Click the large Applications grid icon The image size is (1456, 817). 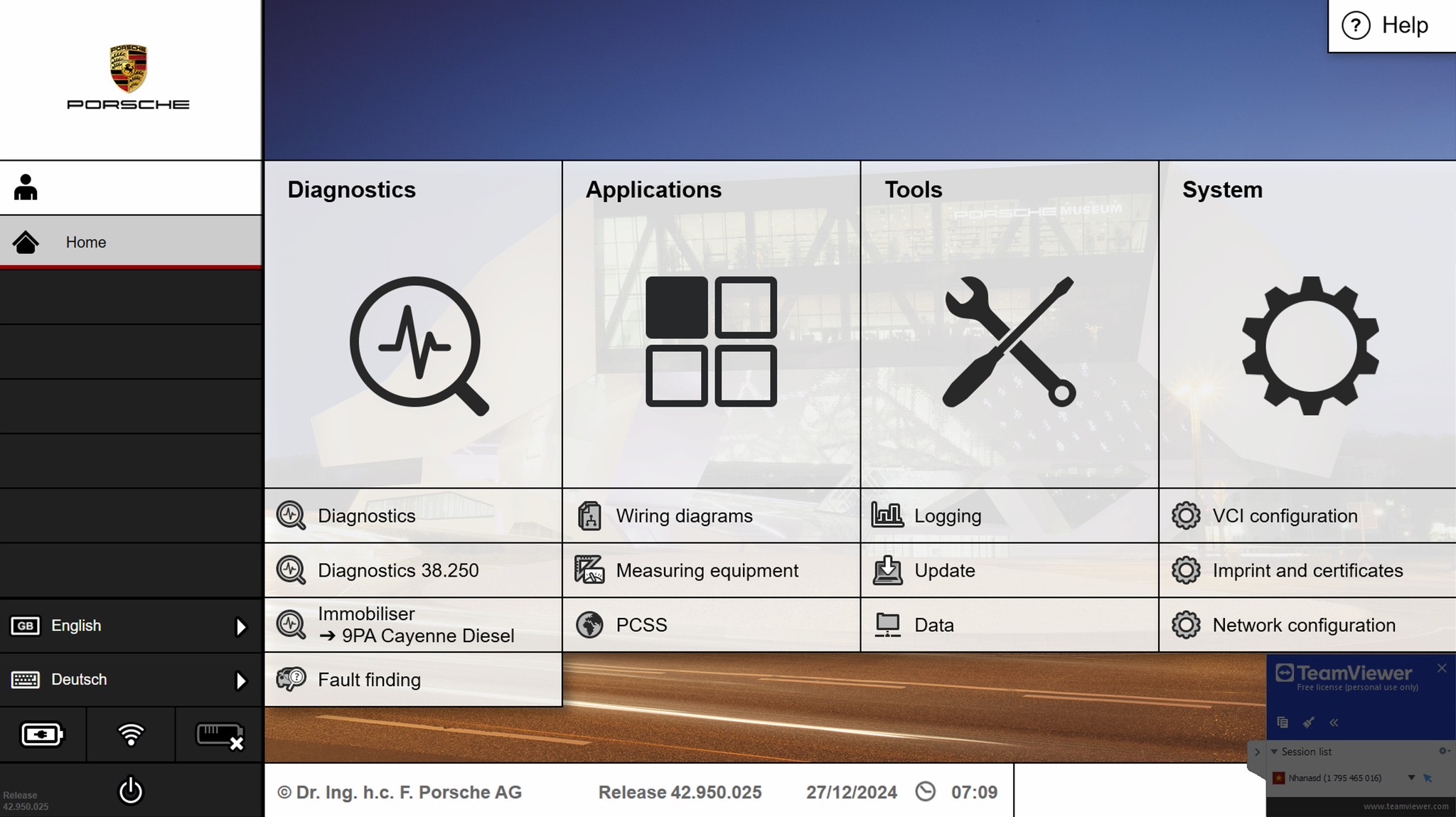711,341
